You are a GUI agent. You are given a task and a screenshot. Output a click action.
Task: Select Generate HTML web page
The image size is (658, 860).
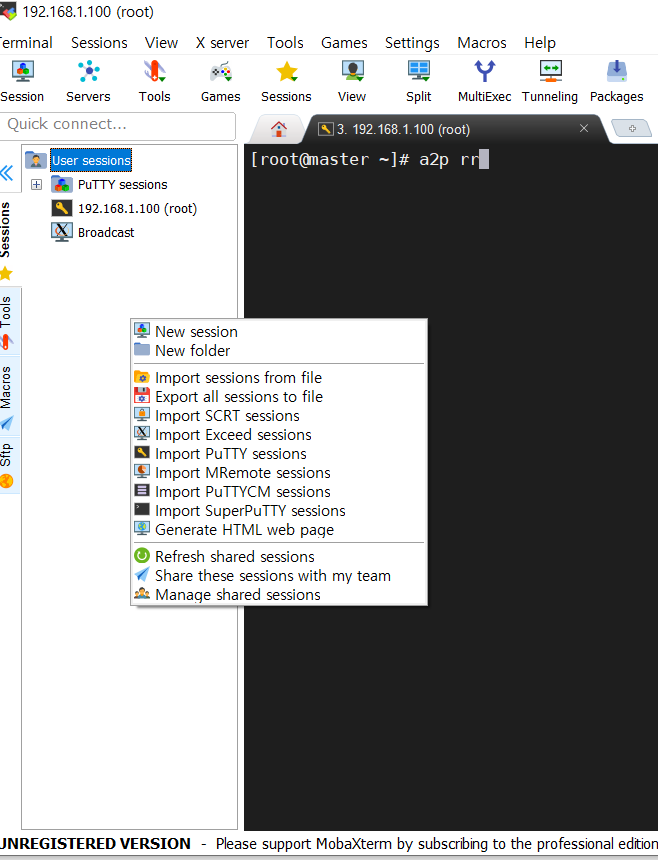pyautogui.click(x=279, y=530)
